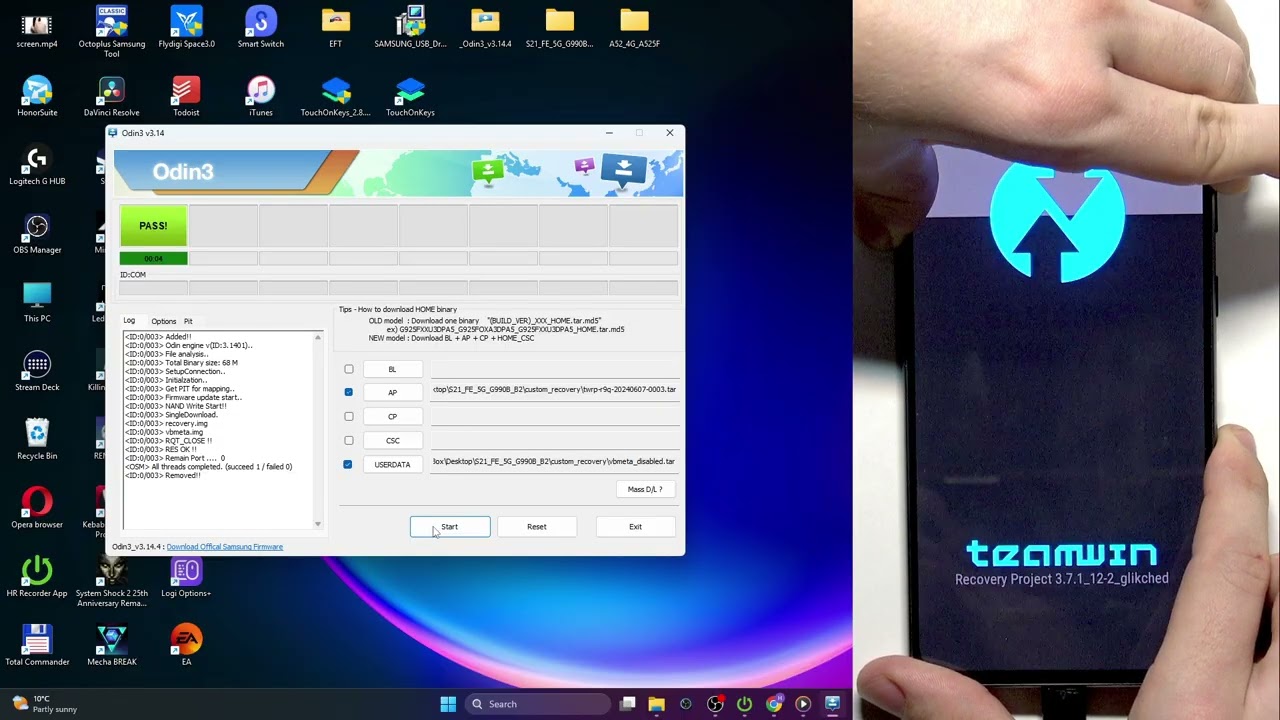Click the BL file button
Screen dimensions: 1280x720
click(x=392, y=369)
